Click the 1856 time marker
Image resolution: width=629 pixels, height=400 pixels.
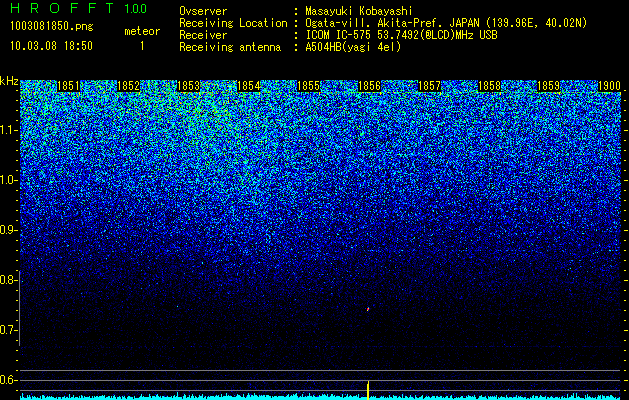[x=369, y=86]
